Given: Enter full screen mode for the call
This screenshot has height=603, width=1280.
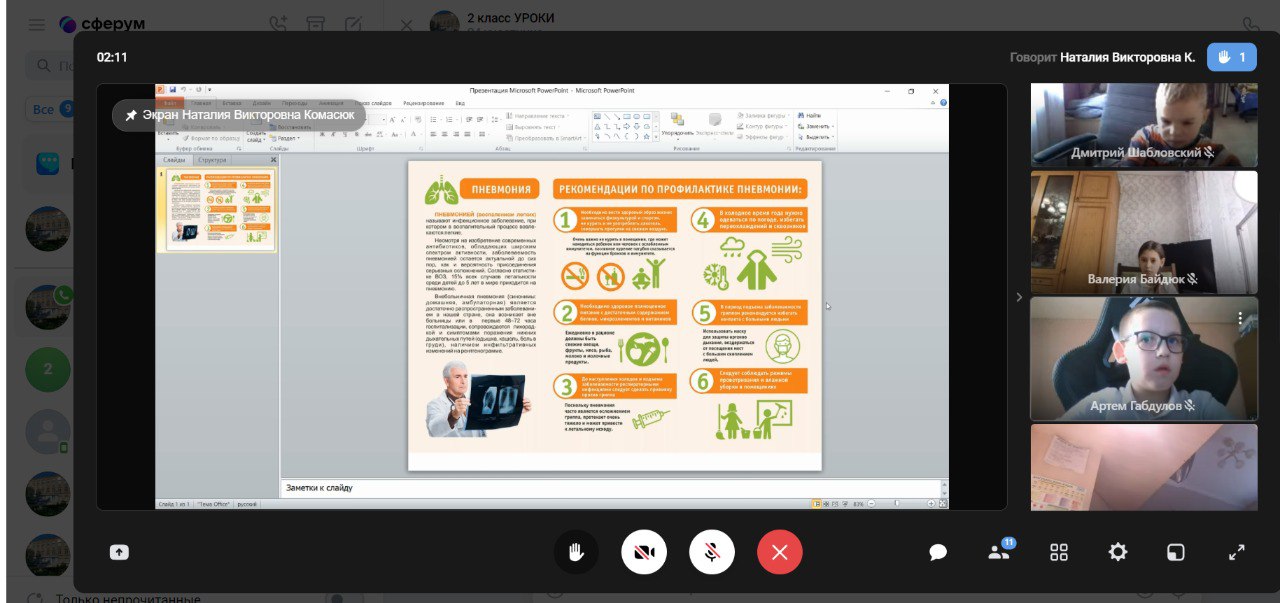Looking at the screenshot, I should [x=1237, y=552].
